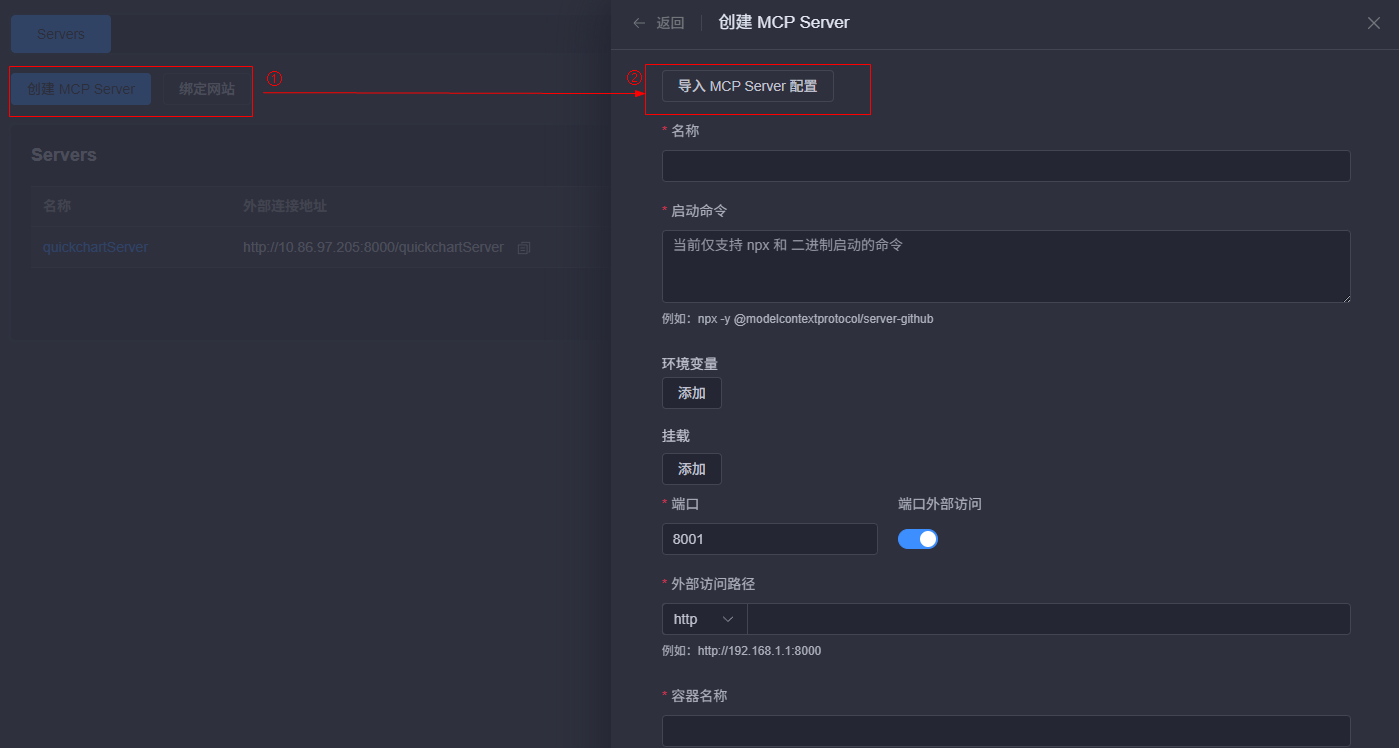This screenshot has height=748, width=1399.
Task: Click the 名称 name input field
Action: pyautogui.click(x=1005, y=165)
